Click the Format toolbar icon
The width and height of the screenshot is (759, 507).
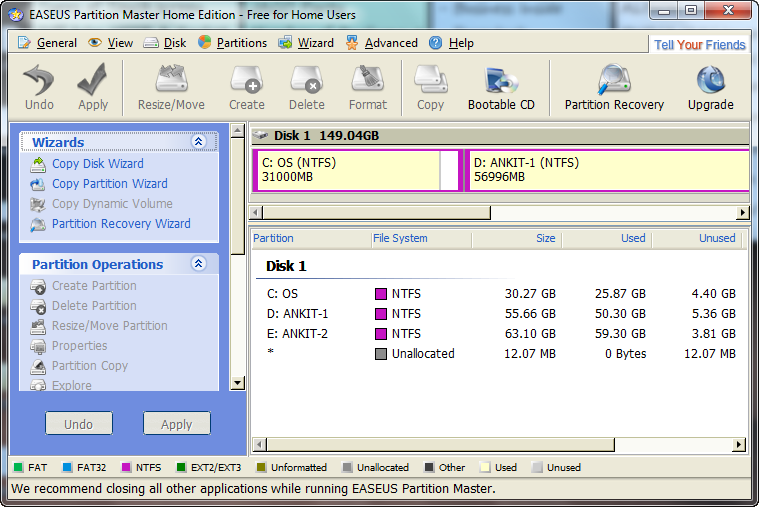tap(368, 87)
